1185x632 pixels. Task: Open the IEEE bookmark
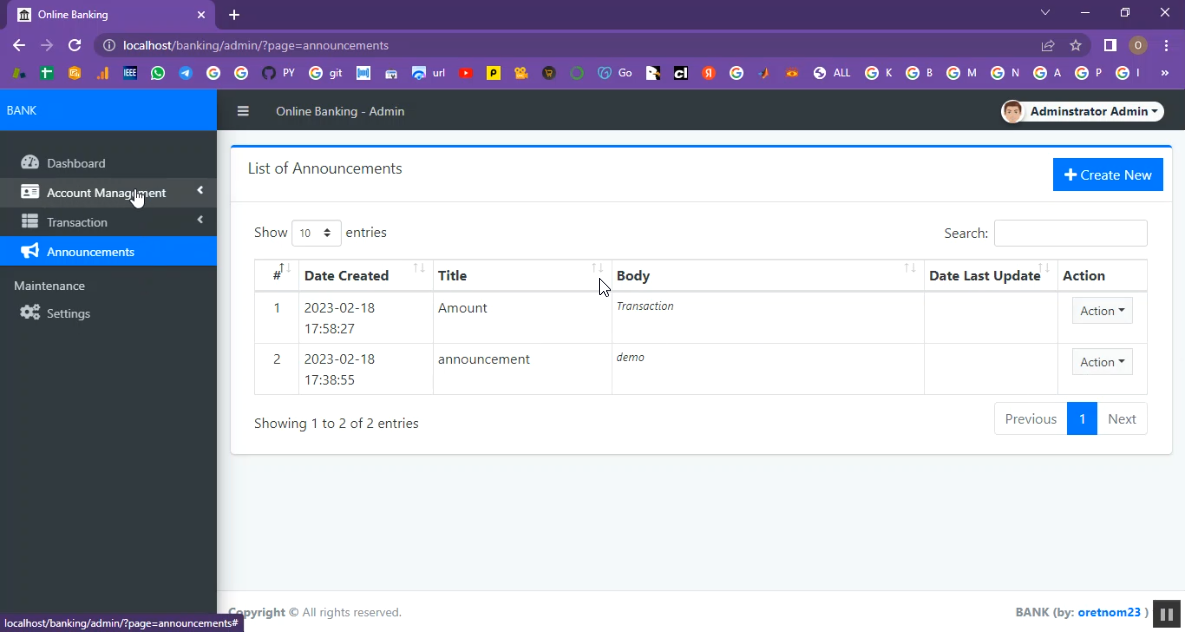tap(130, 73)
